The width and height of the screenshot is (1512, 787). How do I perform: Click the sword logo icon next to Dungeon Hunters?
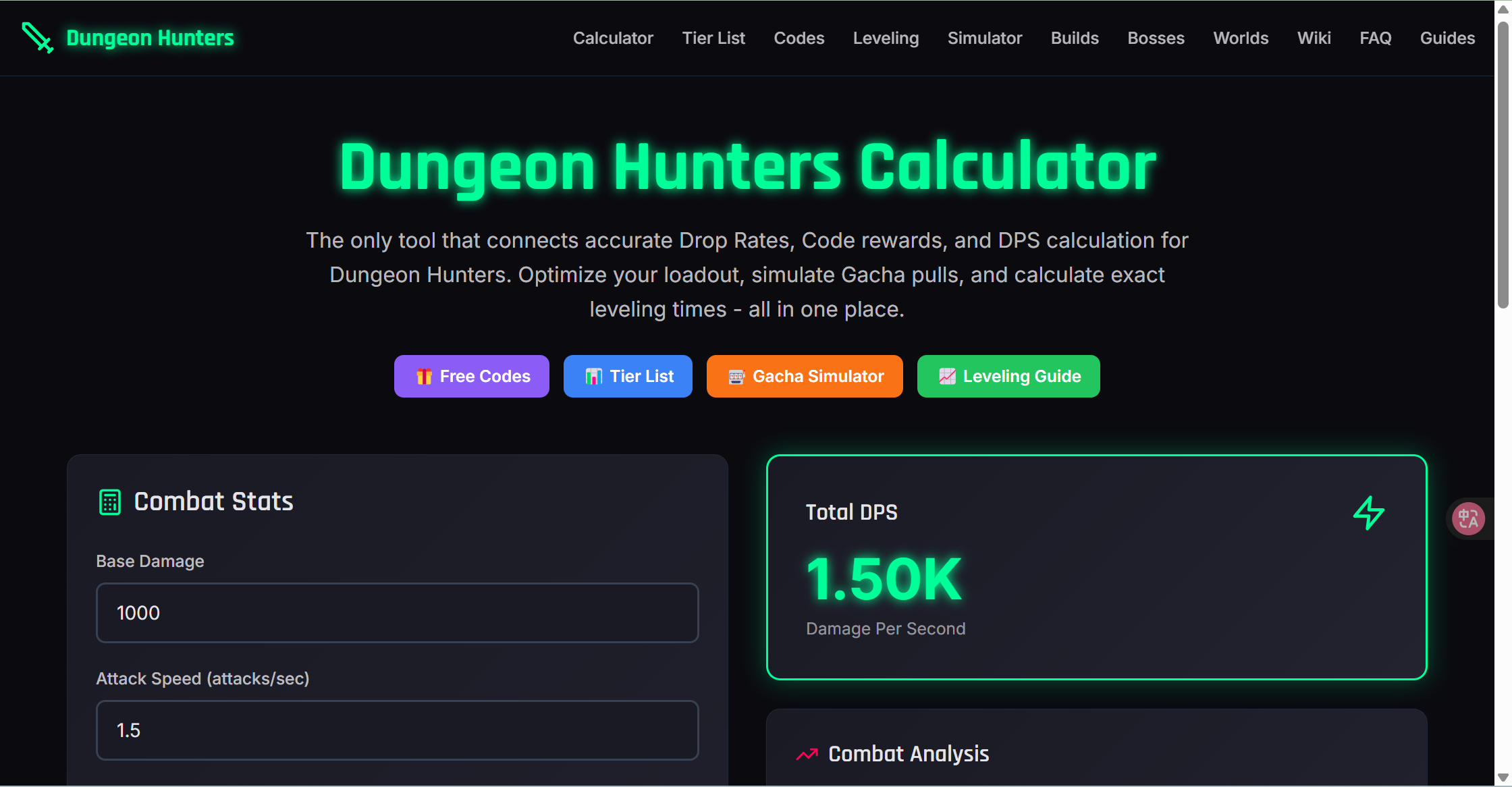[x=37, y=38]
